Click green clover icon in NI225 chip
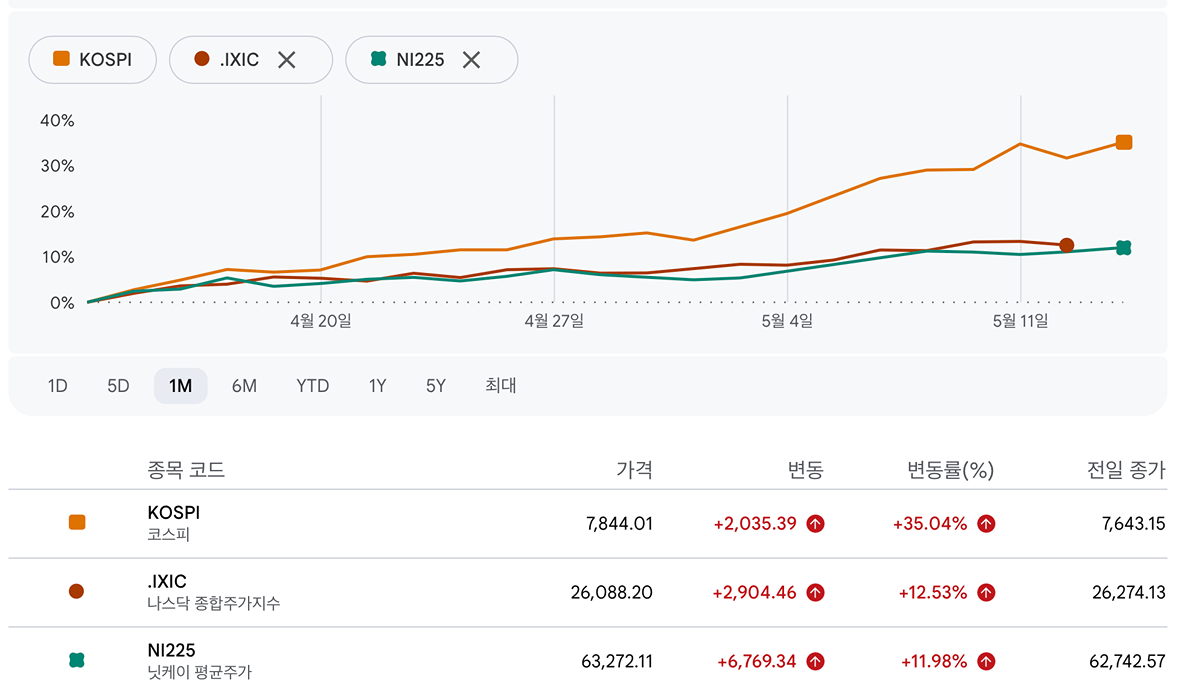This screenshot has height=697, width=1200. click(378, 60)
